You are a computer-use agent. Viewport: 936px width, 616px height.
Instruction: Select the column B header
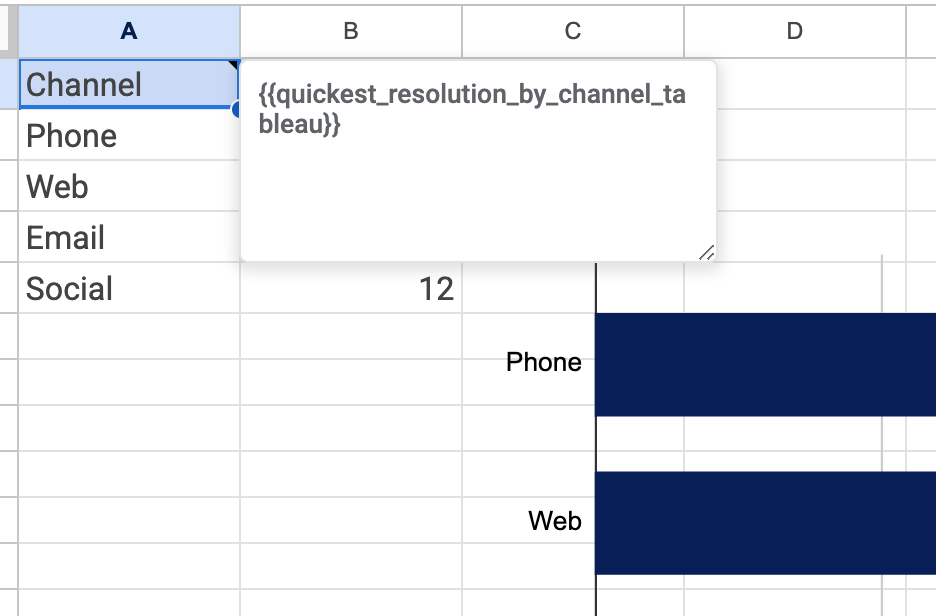tap(351, 31)
